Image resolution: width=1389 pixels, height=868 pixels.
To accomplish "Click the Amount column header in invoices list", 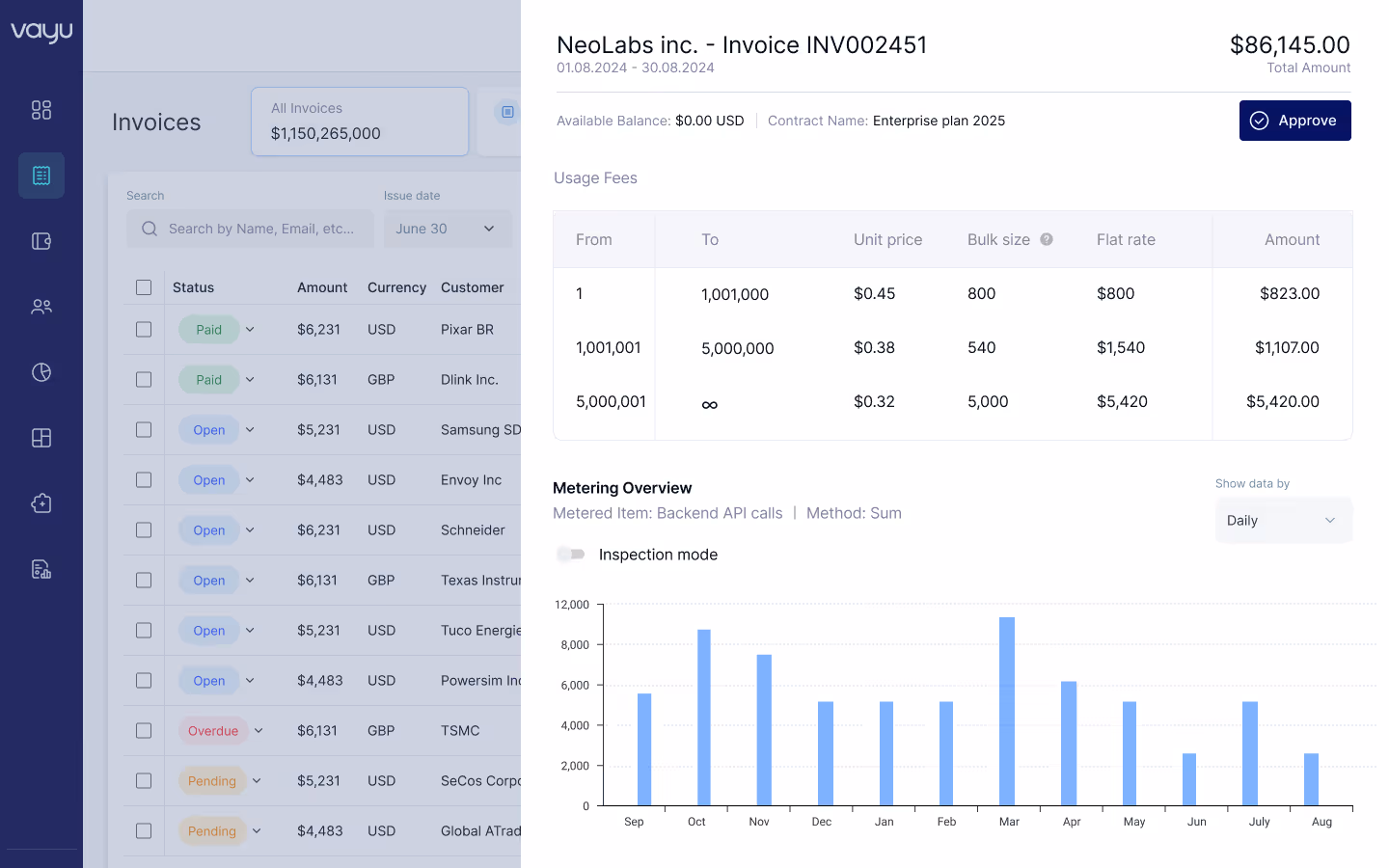I will pos(322,287).
